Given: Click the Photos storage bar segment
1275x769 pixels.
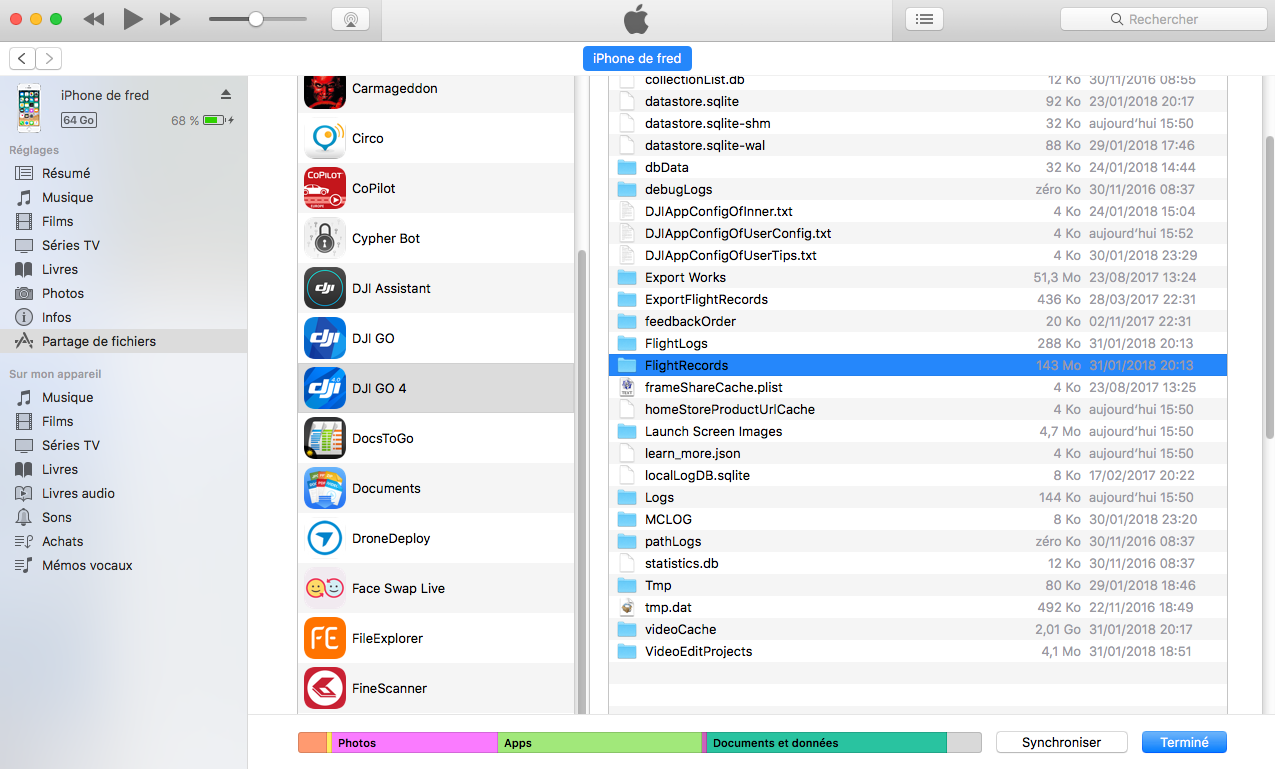Looking at the screenshot, I should (413, 742).
